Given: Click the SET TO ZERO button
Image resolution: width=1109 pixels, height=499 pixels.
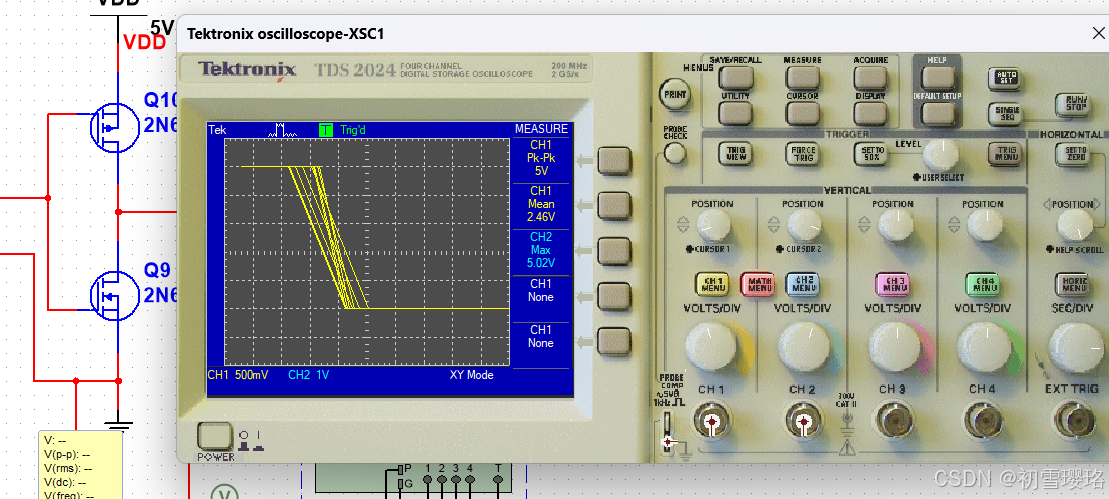Looking at the screenshot, I should 1073,153.
